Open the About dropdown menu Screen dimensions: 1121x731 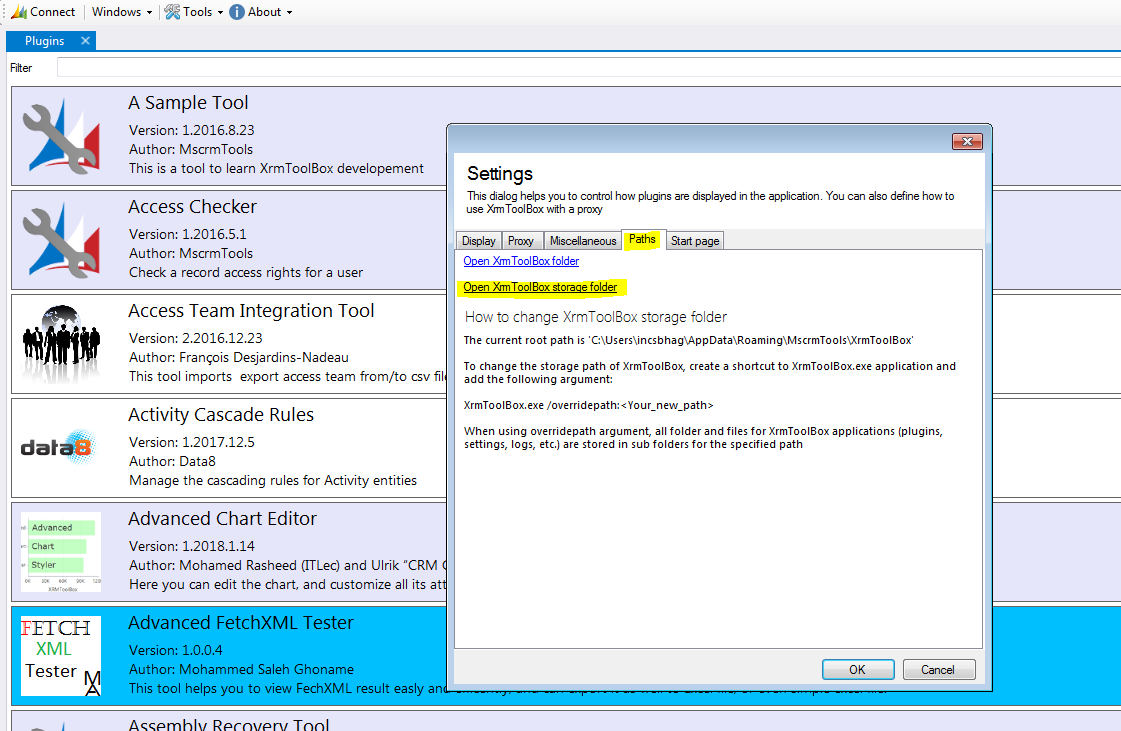(261, 12)
